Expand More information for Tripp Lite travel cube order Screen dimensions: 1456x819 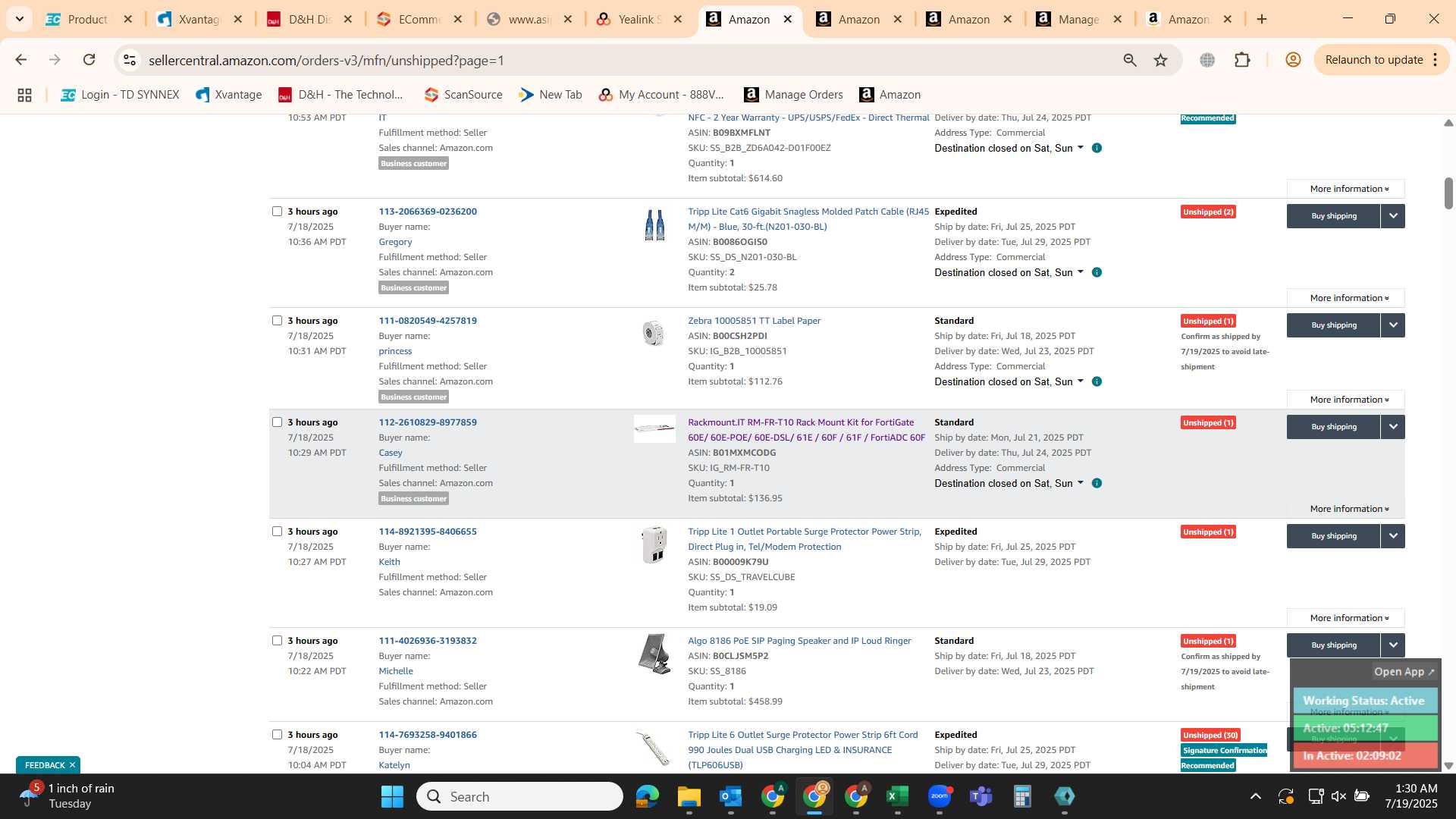coord(1346,618)
